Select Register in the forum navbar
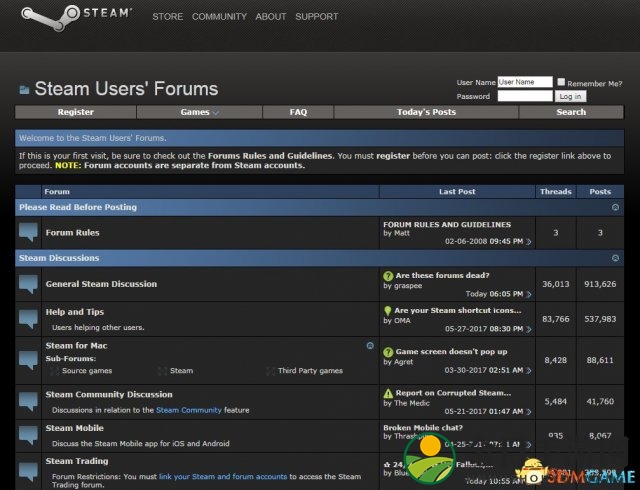The width and height of the screenshot is (640, 490). (x=76, y=112)
